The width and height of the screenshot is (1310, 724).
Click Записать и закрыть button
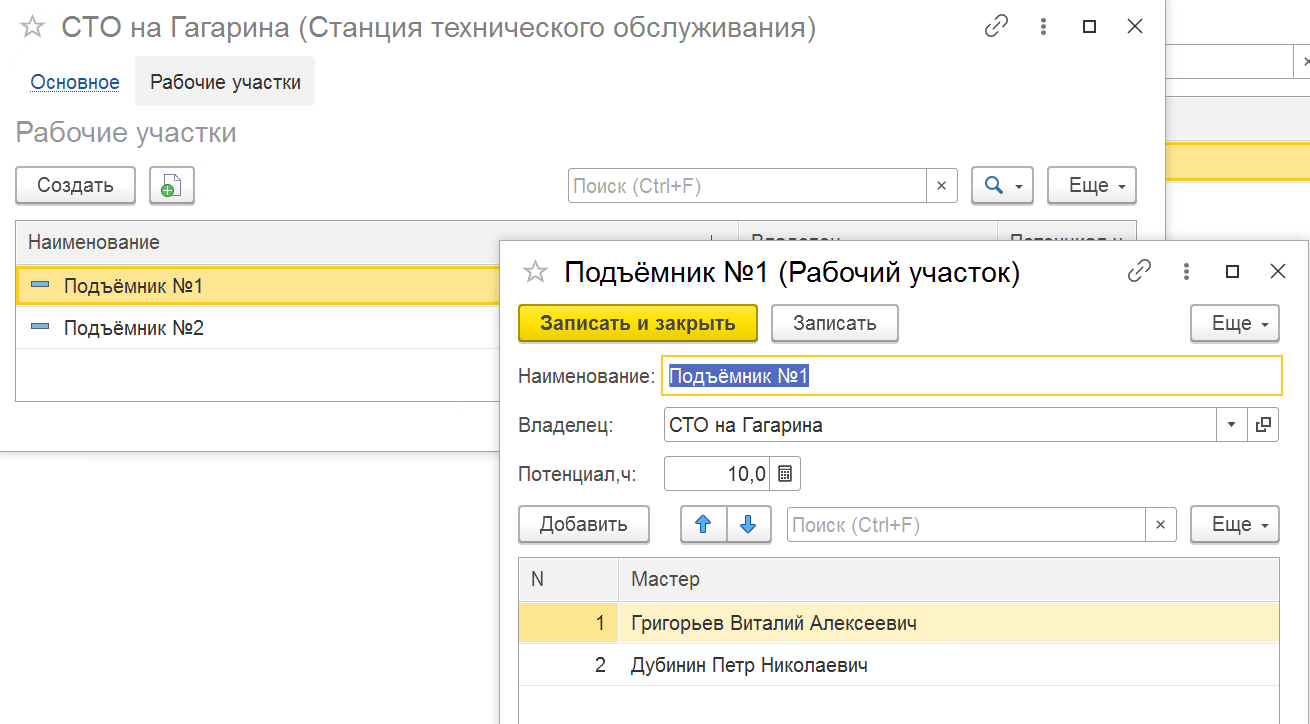(638, 323)
